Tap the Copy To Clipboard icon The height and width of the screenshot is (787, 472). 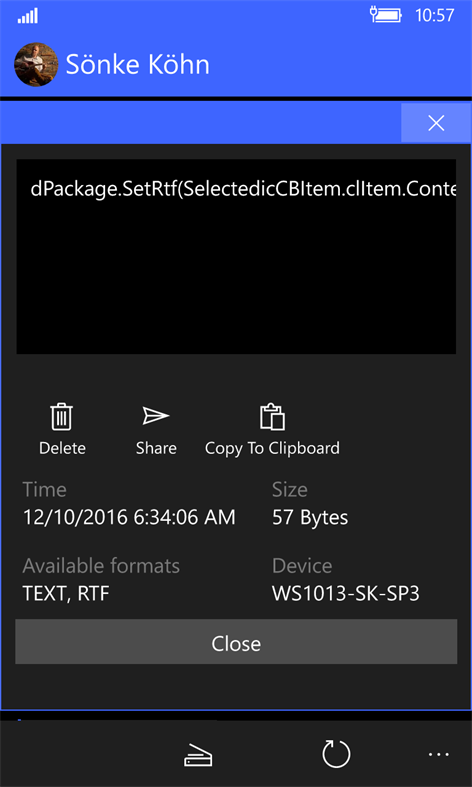(272, 417)
